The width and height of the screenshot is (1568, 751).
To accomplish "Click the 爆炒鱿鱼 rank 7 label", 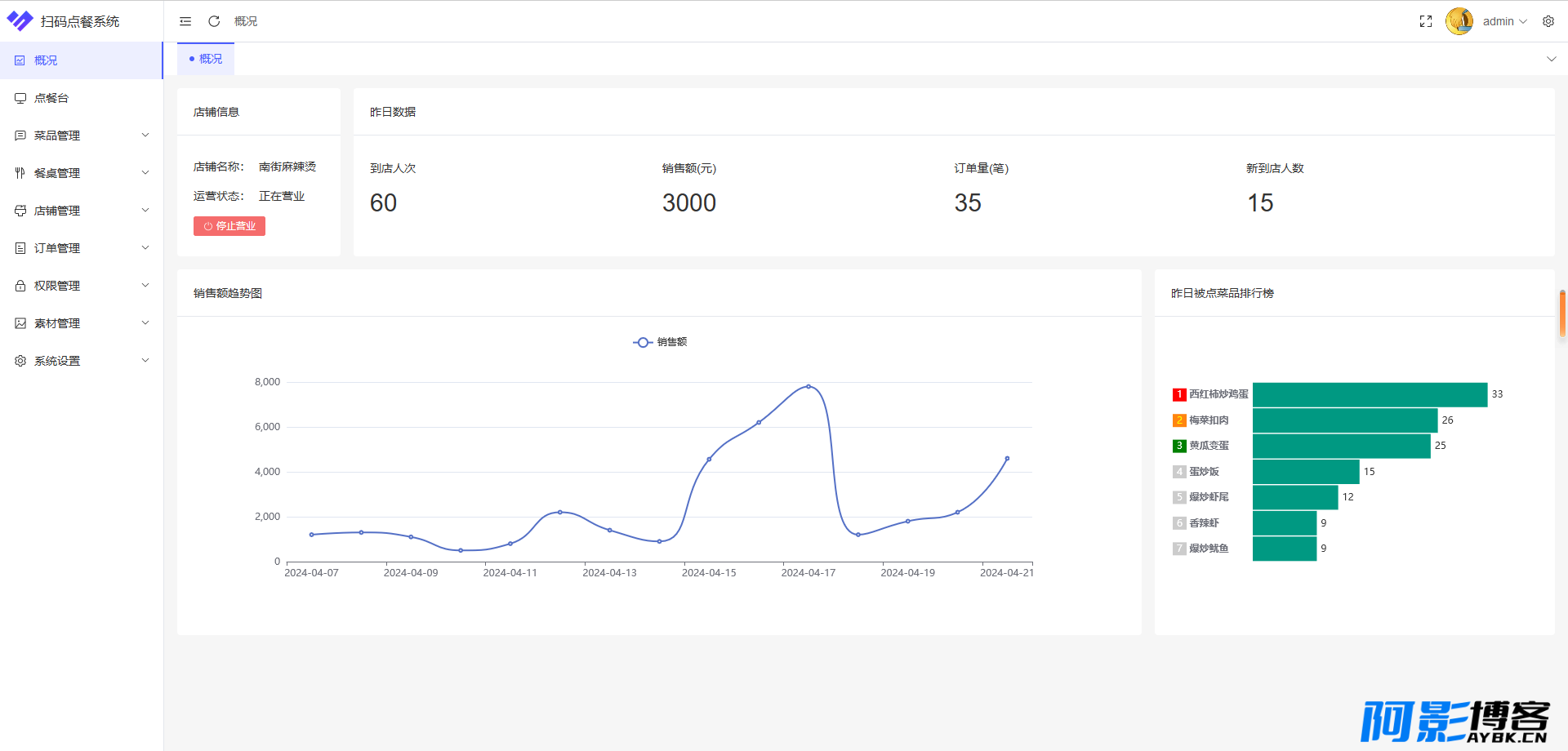I will 1209,549.
